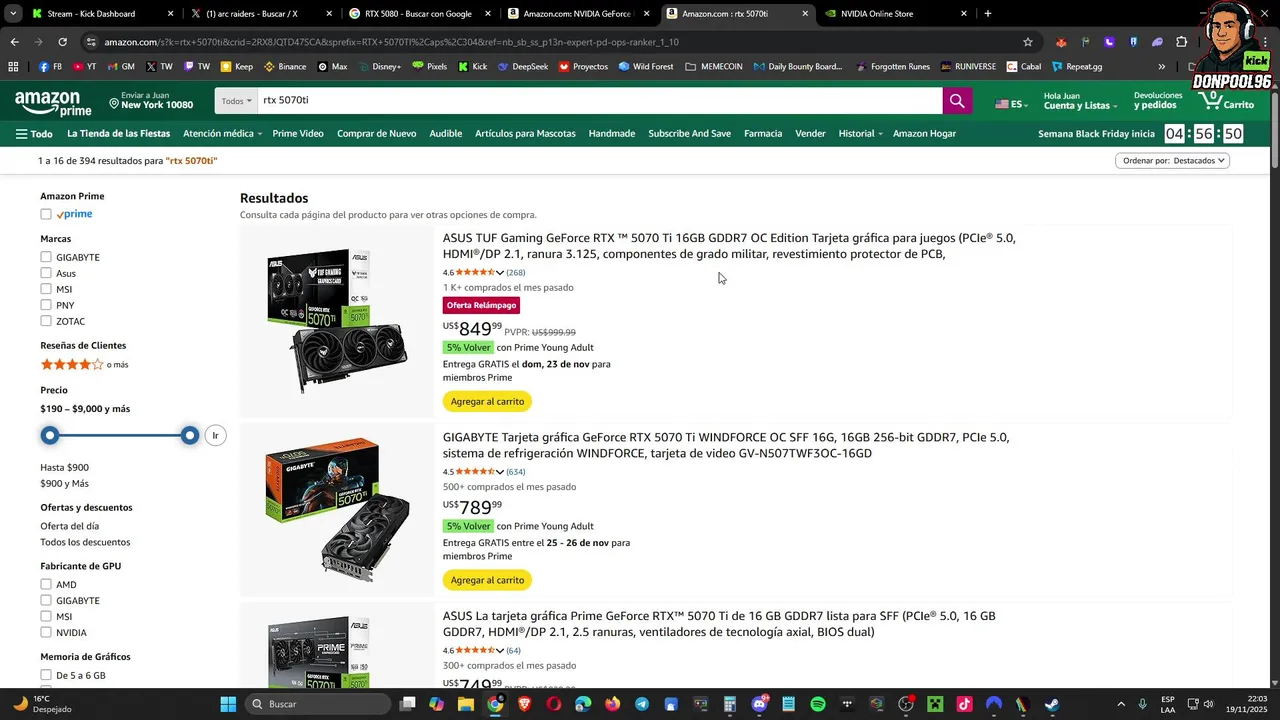Expand the Atención médica menu
Viewport: 1280px width, 720px height.
coord(222,133)
